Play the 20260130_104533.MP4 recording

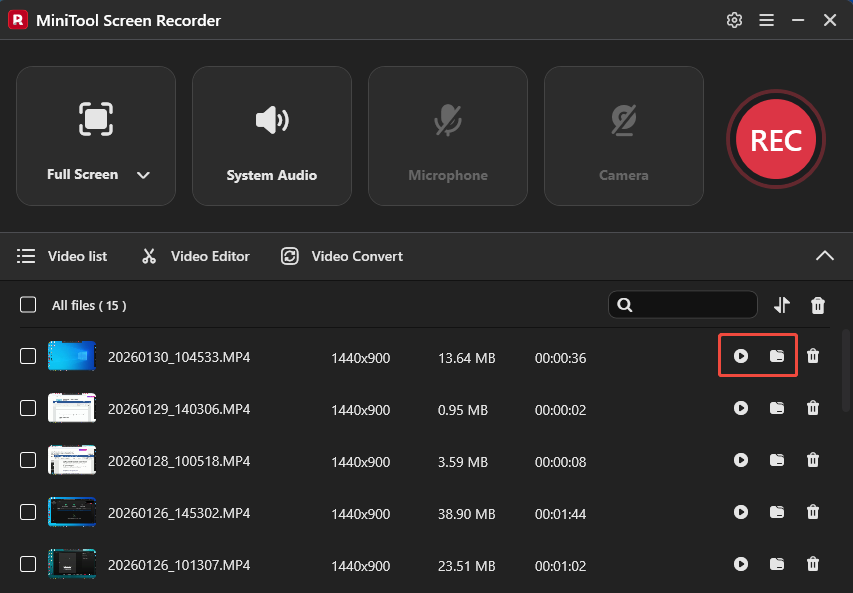coord(741,356)
